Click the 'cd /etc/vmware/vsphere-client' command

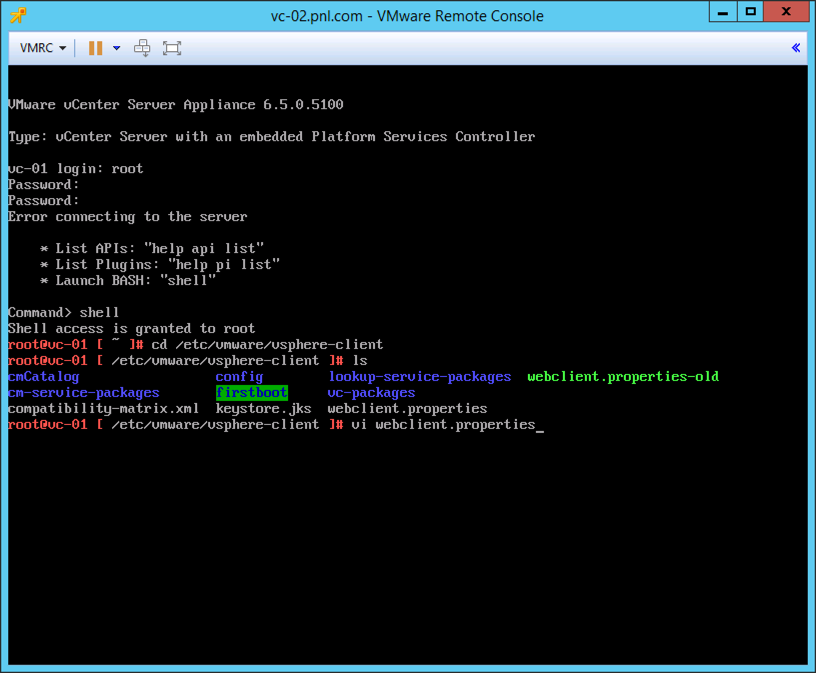(267, 345)
